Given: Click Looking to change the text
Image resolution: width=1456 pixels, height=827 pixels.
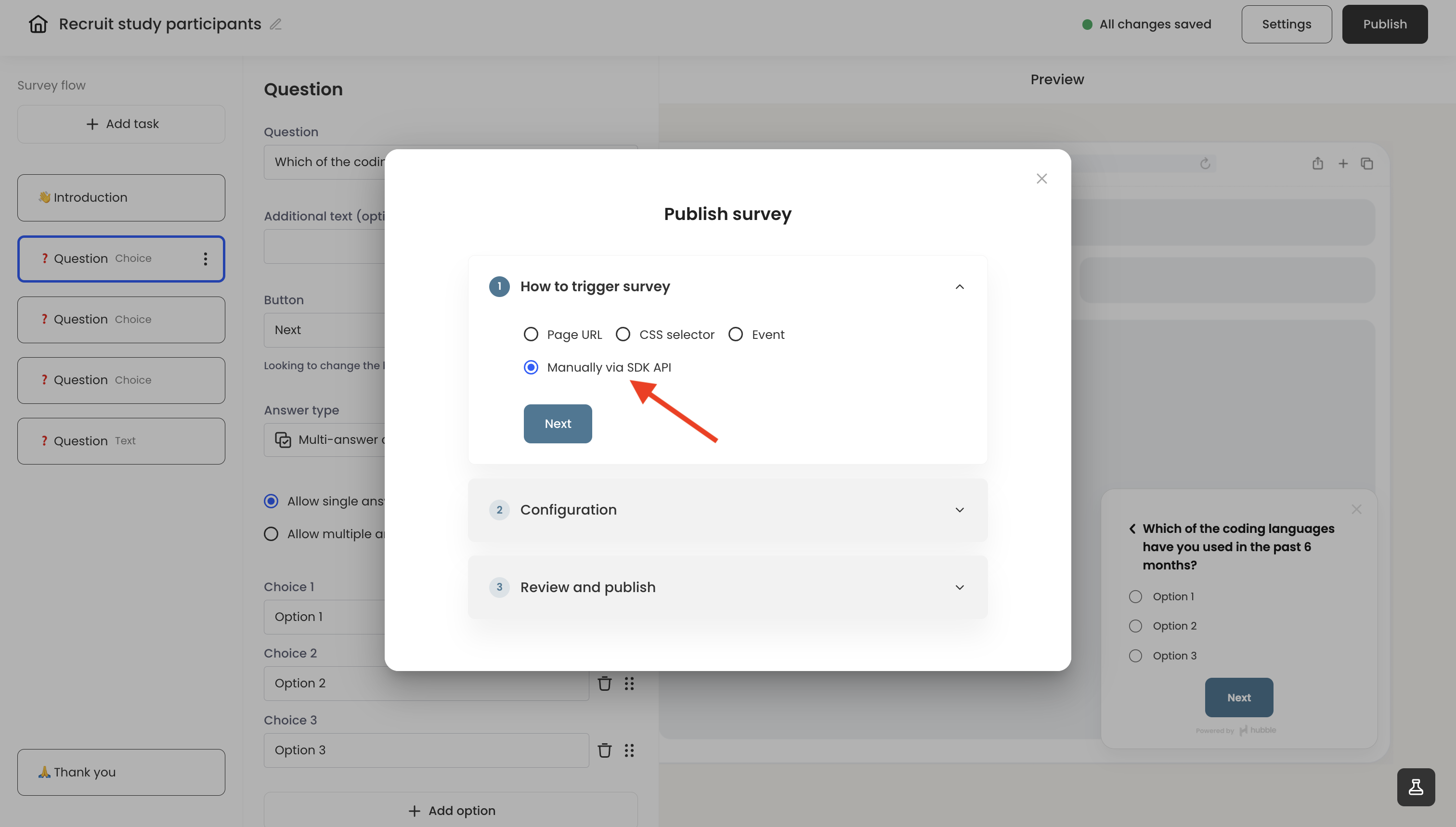Looking at the screenshot, I should [x=325, y=366].
